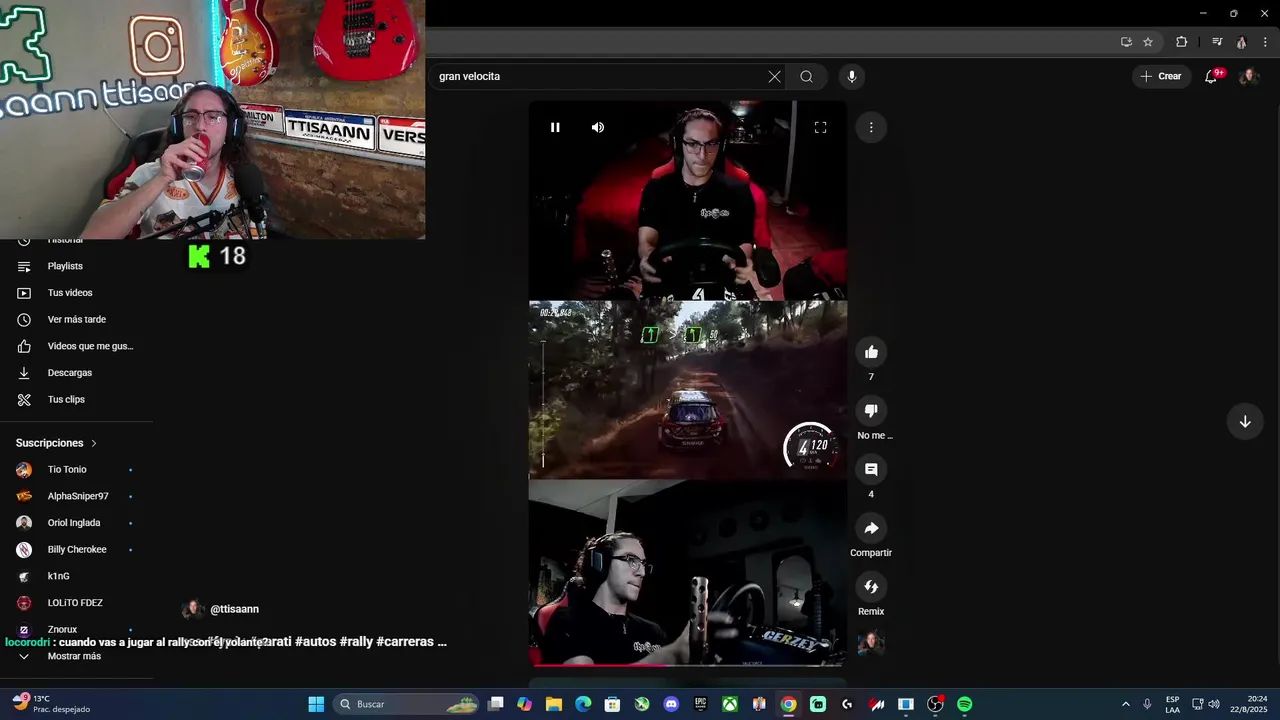
Task: Open Chrome three-dot menu
Action: pos(1266,42)
